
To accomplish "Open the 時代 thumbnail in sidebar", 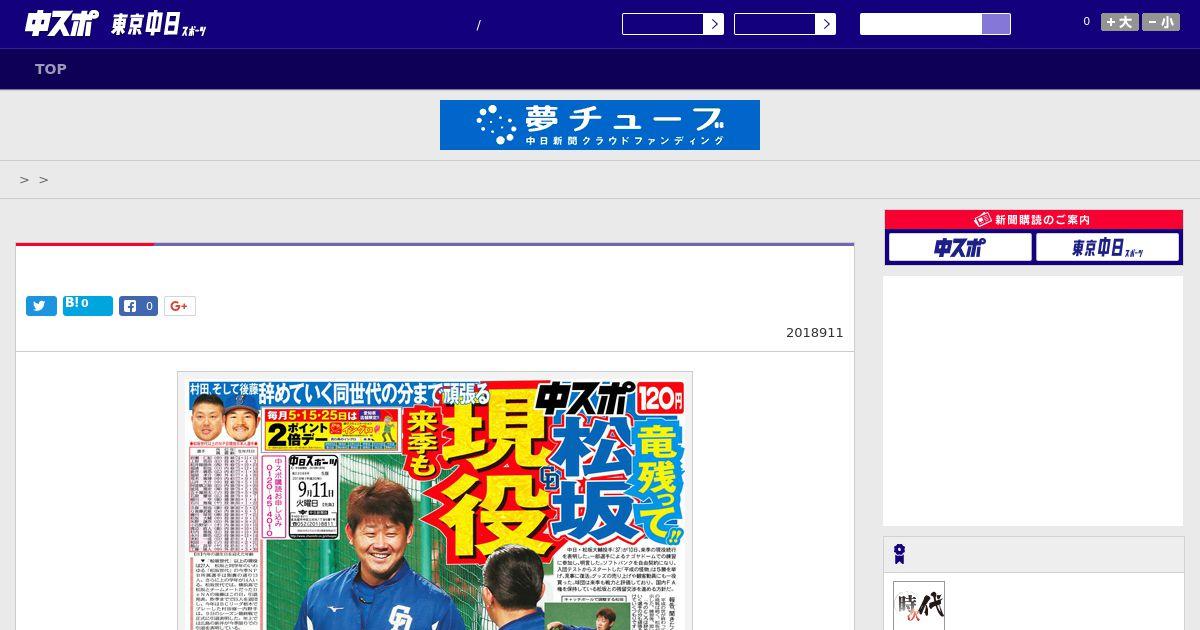I will coord(919,606).
